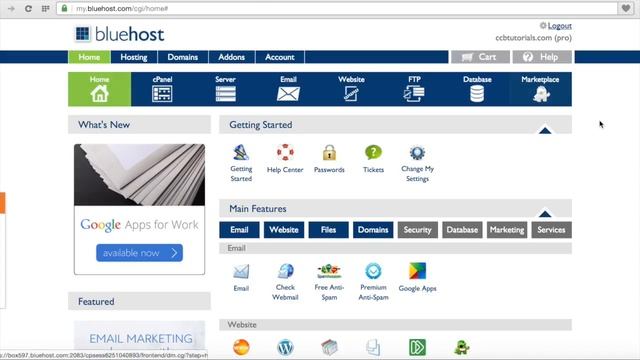Click the ccbtutorials.com (pro) account text
The image size is (640, 360).
tap(533, 38)
